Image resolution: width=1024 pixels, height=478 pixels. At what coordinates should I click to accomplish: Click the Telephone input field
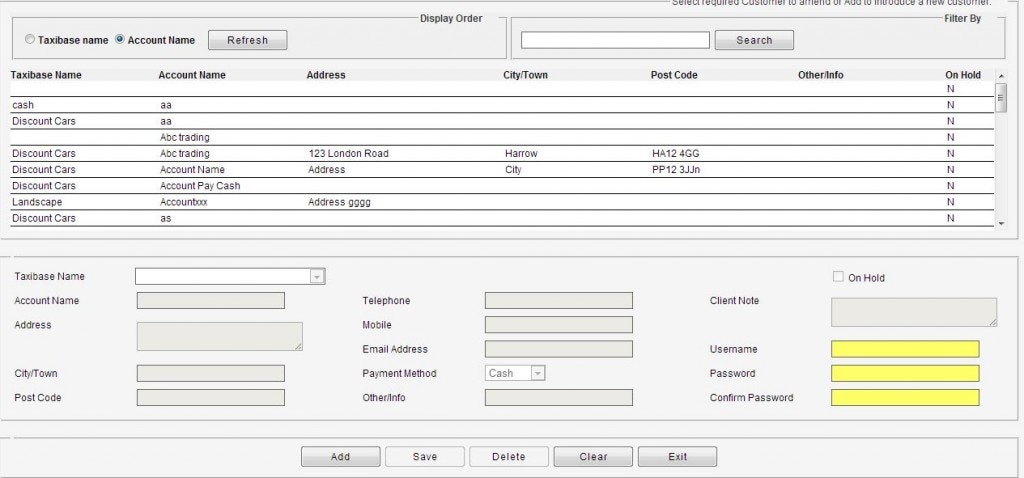(558, 300)
